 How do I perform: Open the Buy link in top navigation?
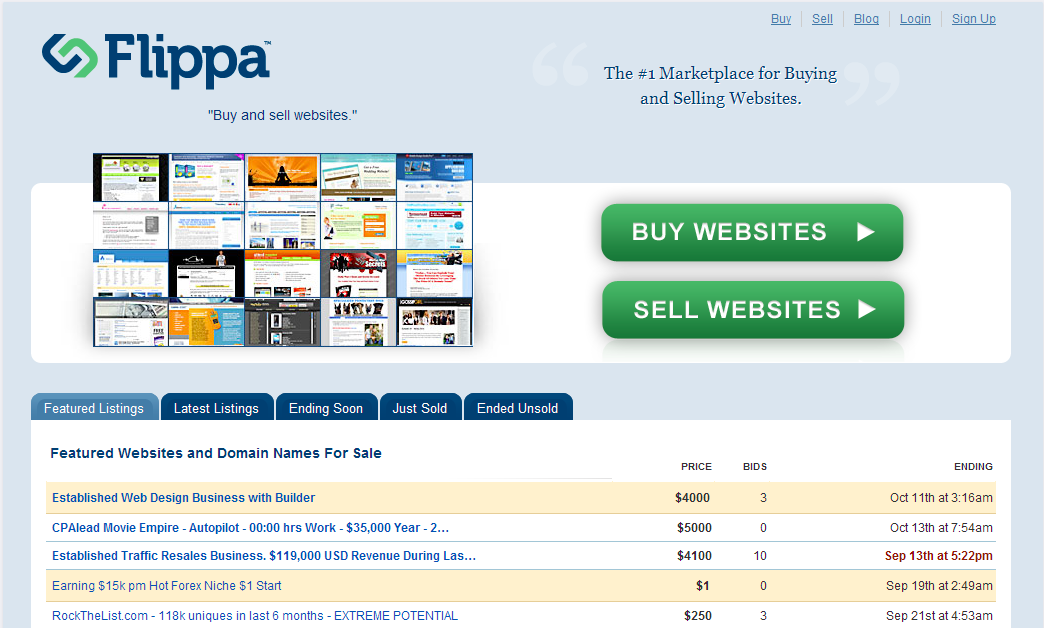pyautogui.click(x=781, y=19)
